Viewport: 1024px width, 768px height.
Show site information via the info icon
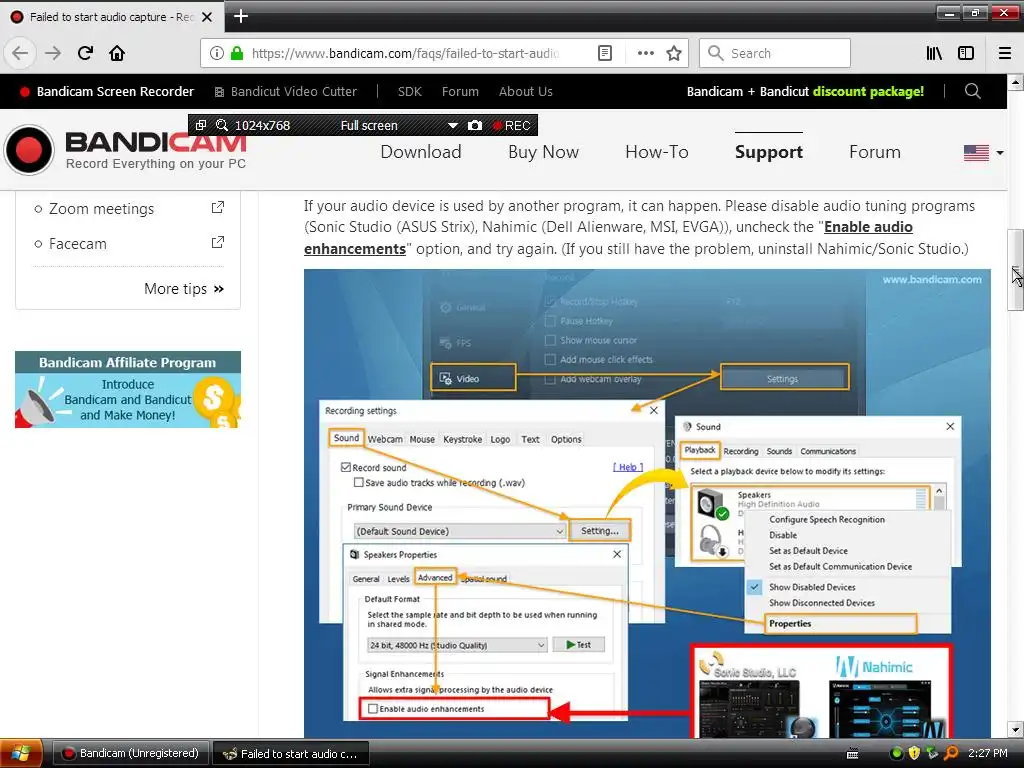217,53
